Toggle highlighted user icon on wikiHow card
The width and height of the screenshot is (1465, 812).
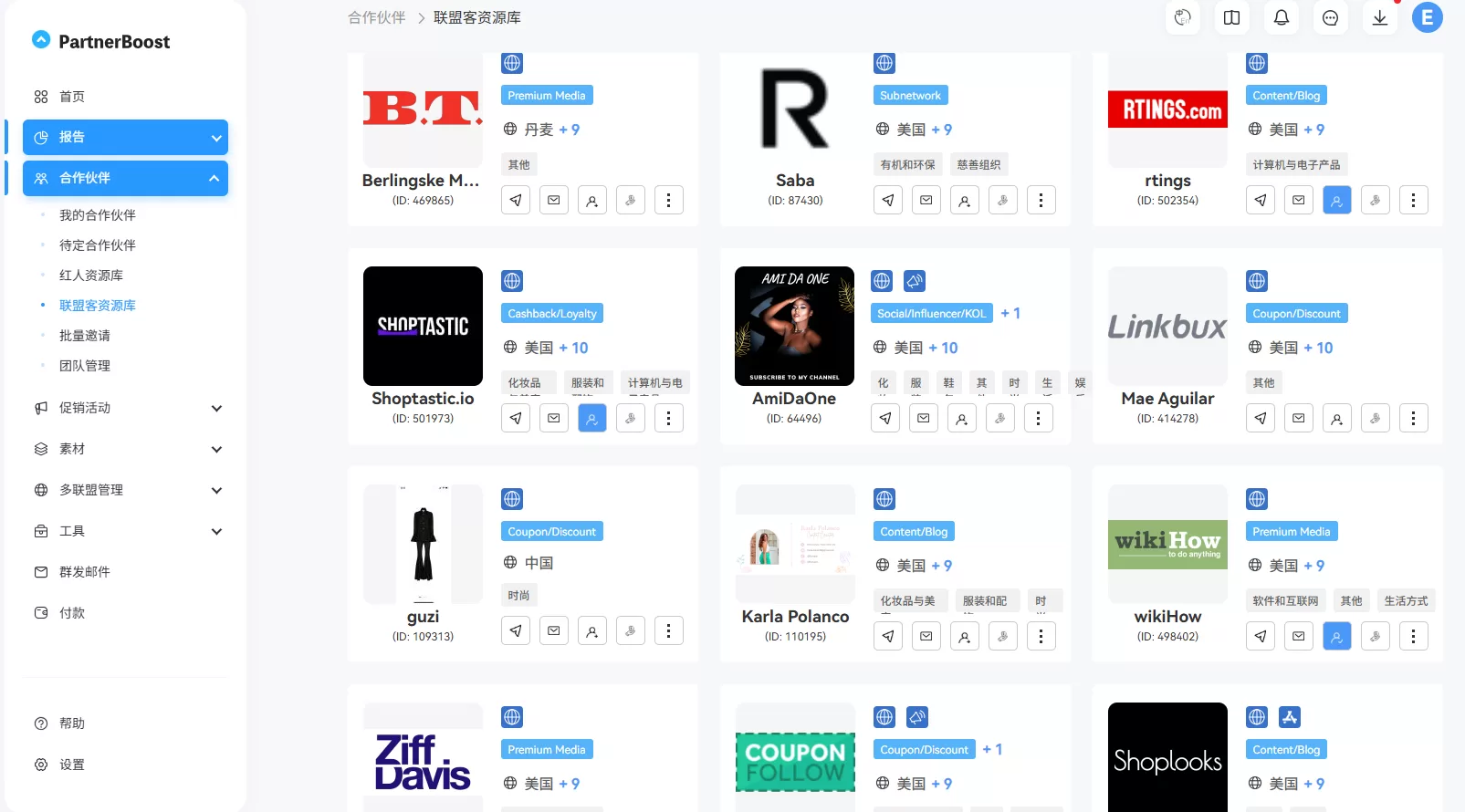click(1336, 636)
